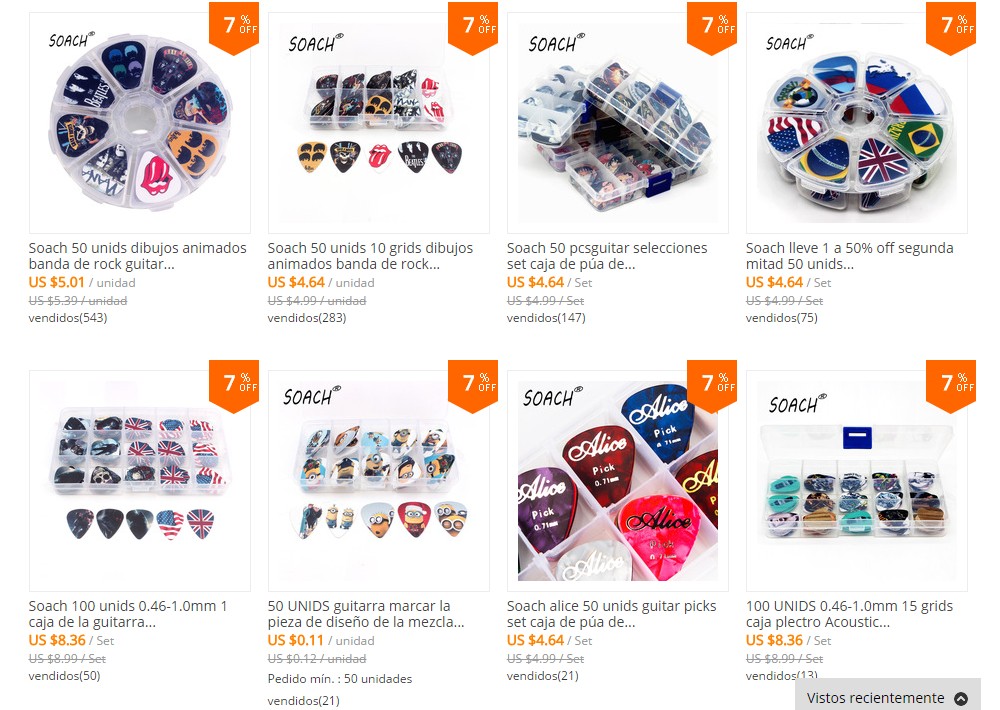Open 'Soach 100 unids 0.46-1.0mm' product link
The height and width of the screenshot is (710, 1000).
click(128, 614)
